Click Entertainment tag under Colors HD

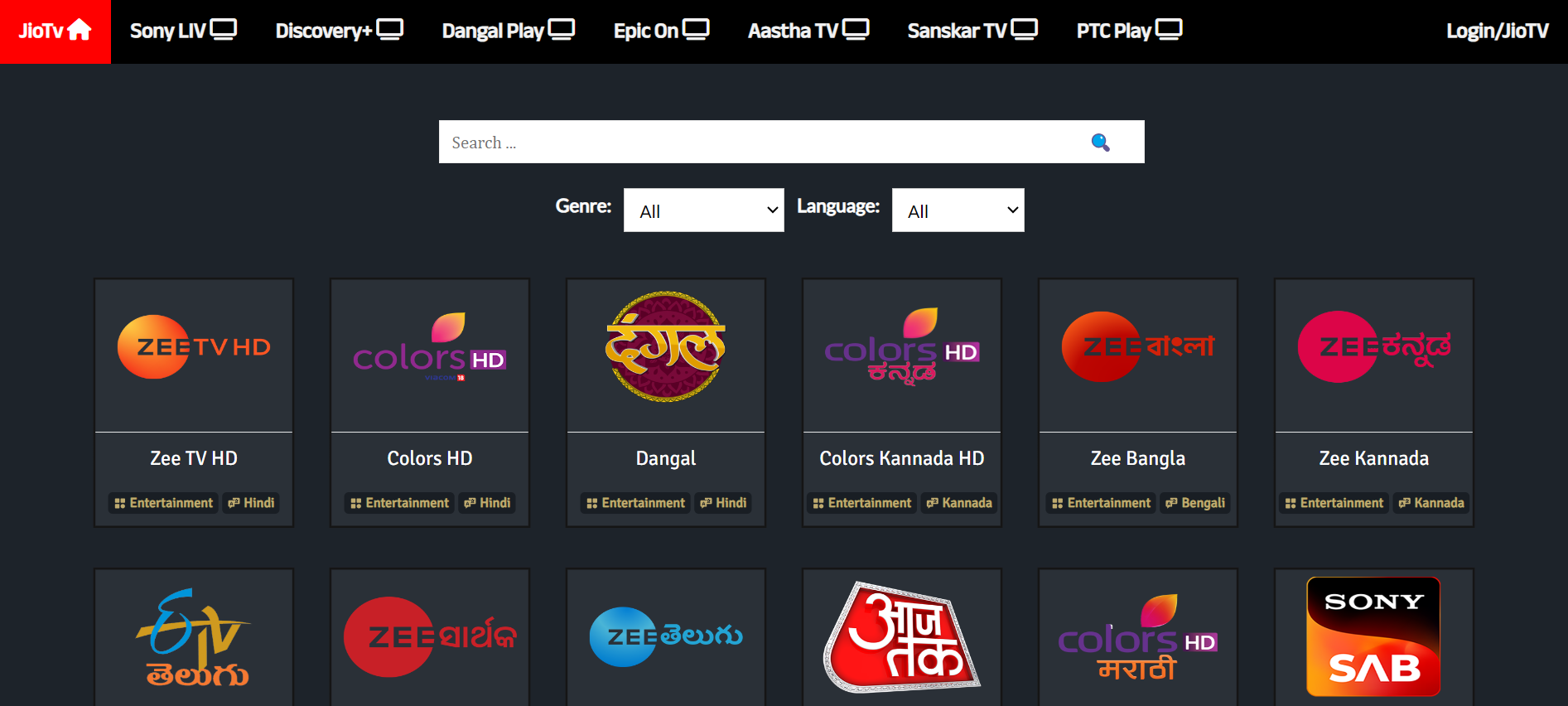point(399,503)
